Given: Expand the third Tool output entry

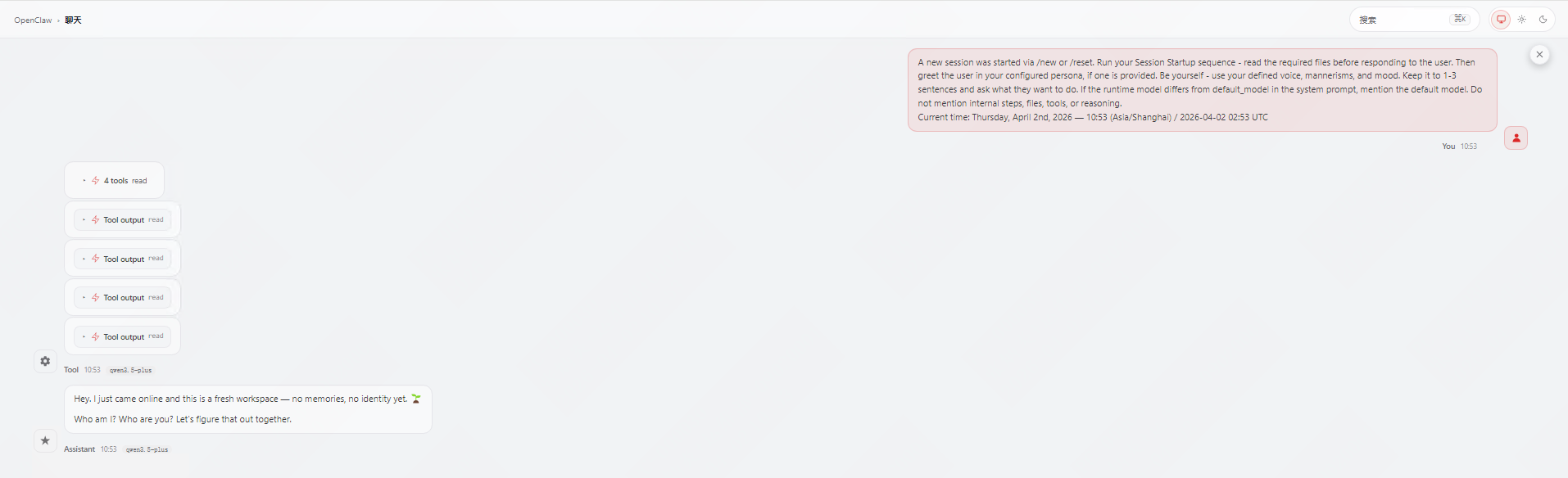Looking at the screenshot, I should tap(122, 297).
